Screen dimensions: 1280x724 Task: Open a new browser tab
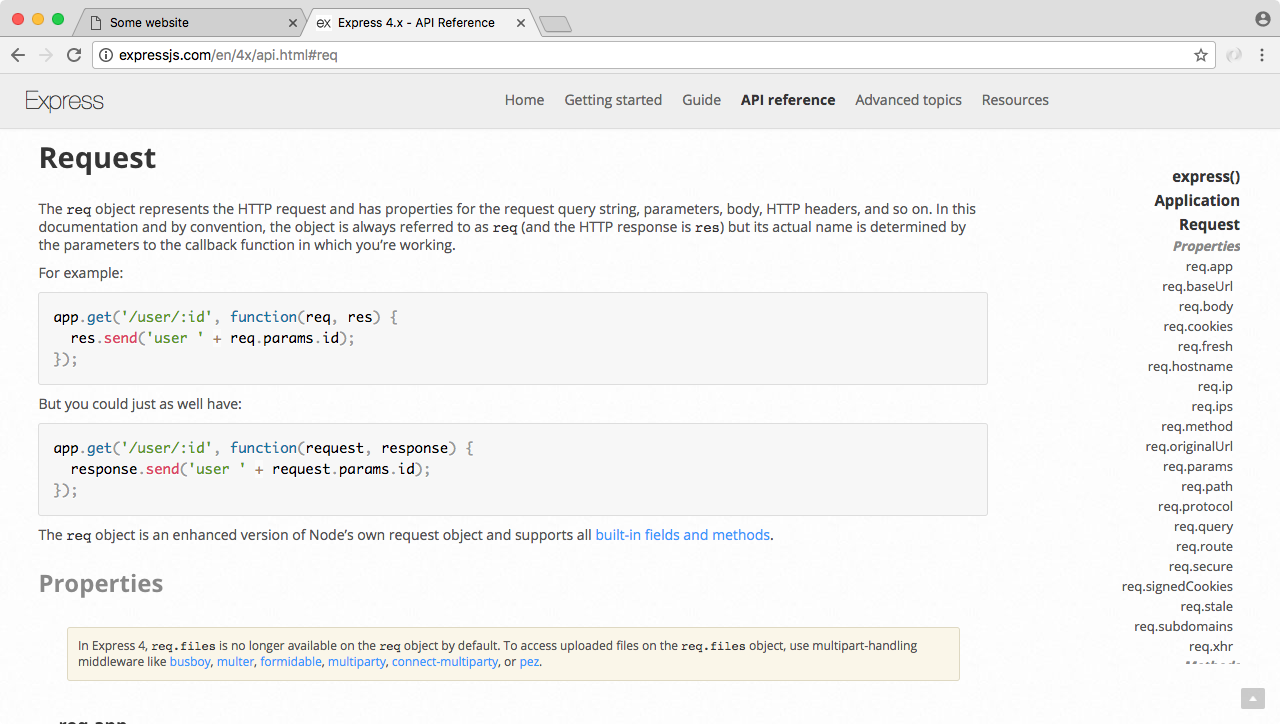pyautogui.click(x=555, y=24)
